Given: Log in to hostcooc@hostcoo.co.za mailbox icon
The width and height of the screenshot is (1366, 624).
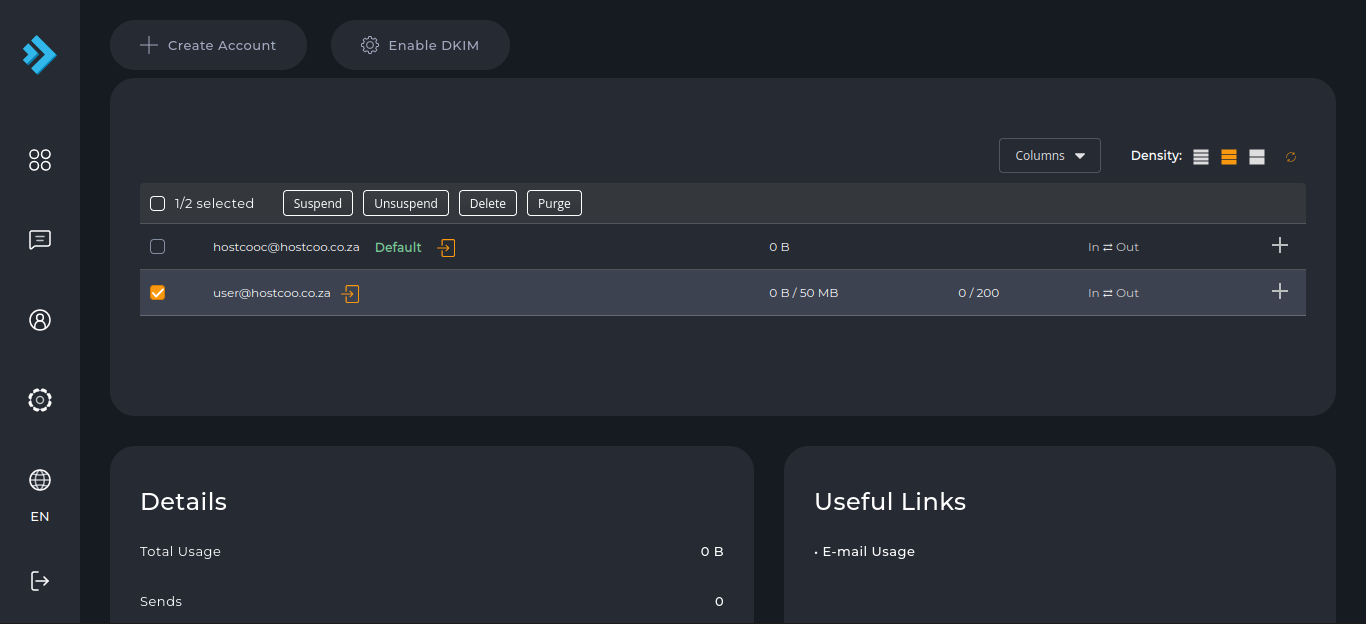Looking at the screenshot, I should tap(446, 247).
